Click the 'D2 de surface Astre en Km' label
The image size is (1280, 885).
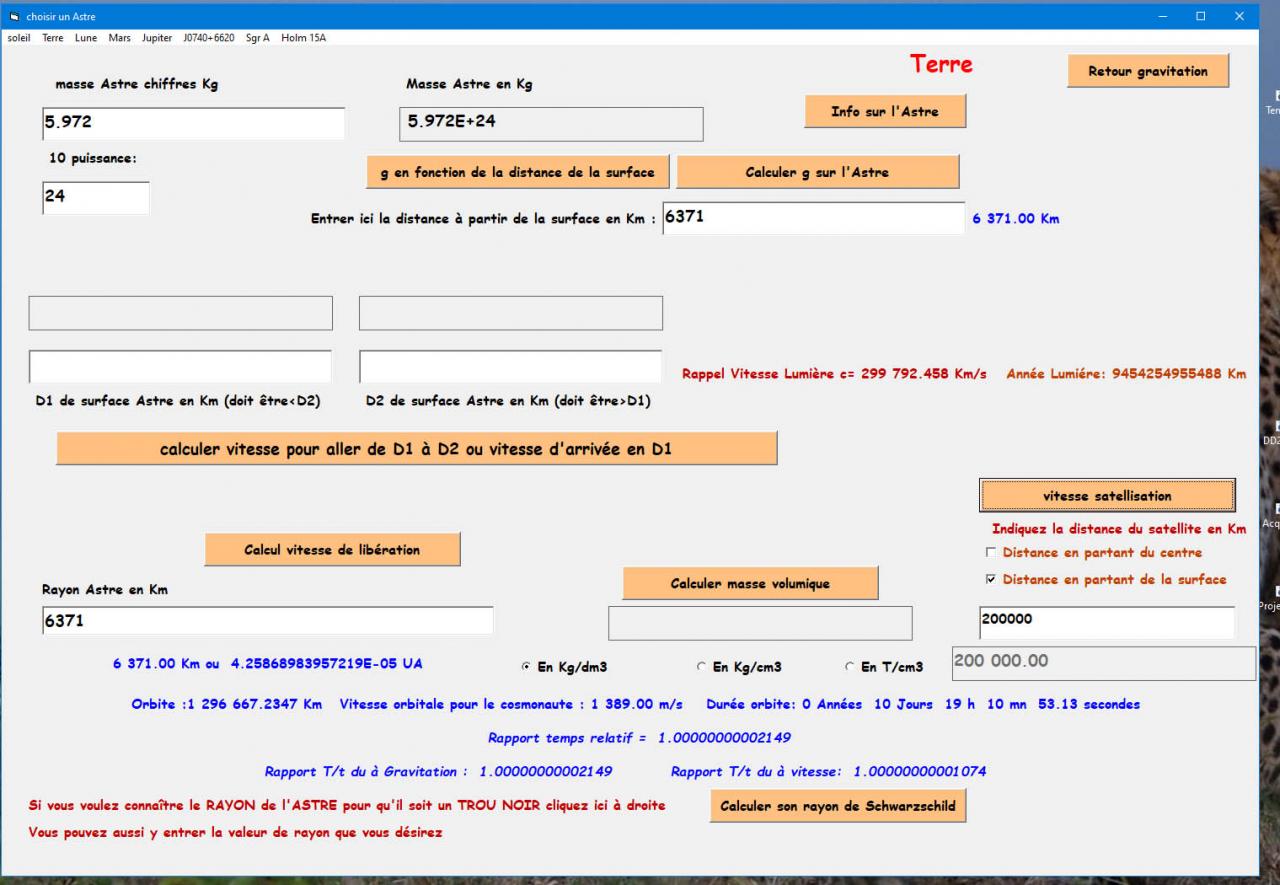pos(508,401)
